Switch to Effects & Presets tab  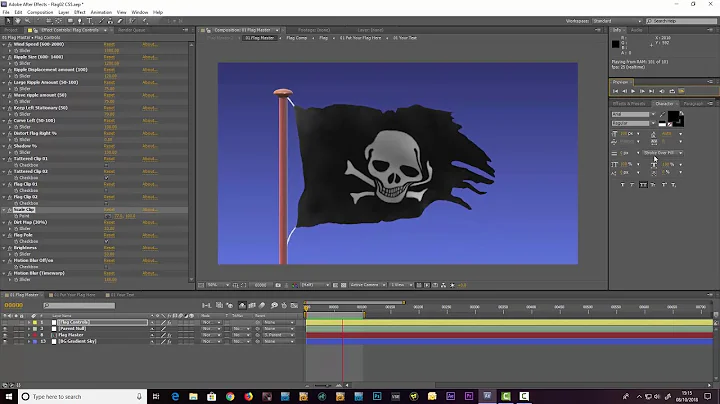(629, 104)
